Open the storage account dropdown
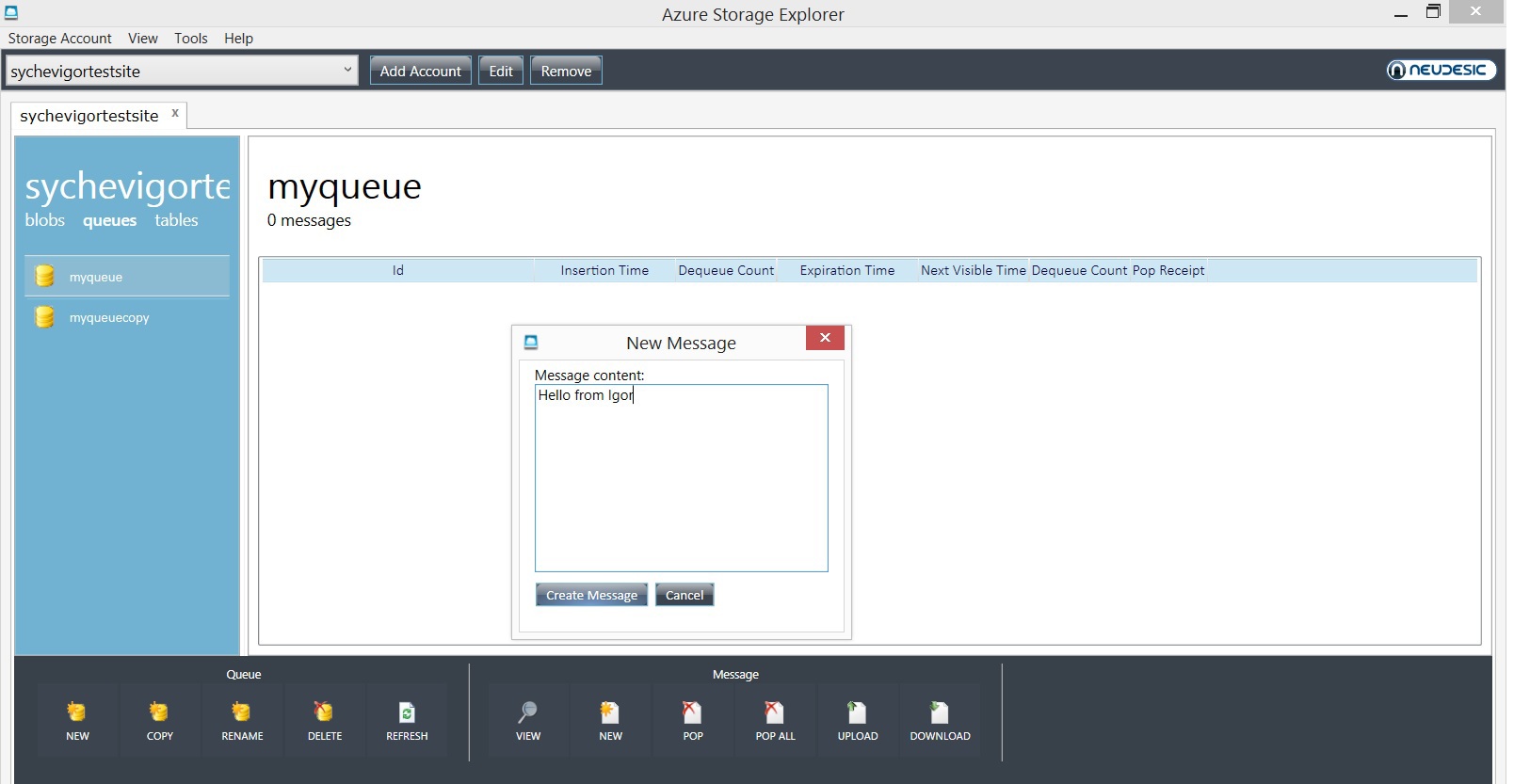The height and width of the screenshot is (784, 1514). pyautogui.click(x=347, y=70)
